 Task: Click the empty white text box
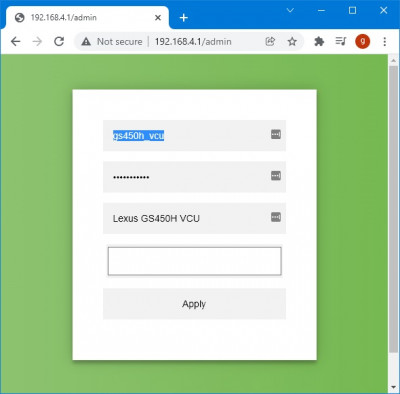(x=194, y=261)
